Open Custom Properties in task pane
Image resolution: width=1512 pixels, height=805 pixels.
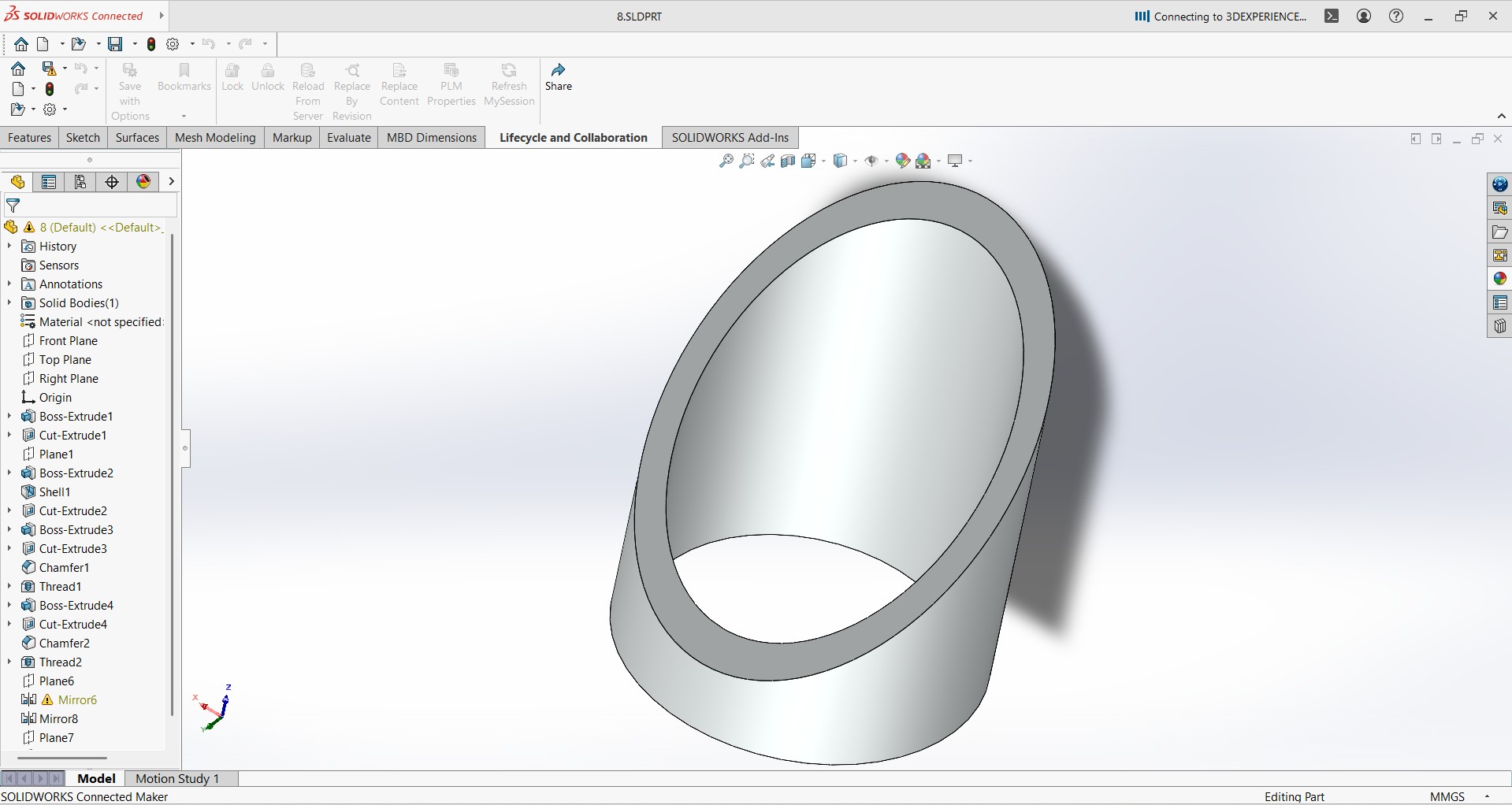coord(1499,302)
